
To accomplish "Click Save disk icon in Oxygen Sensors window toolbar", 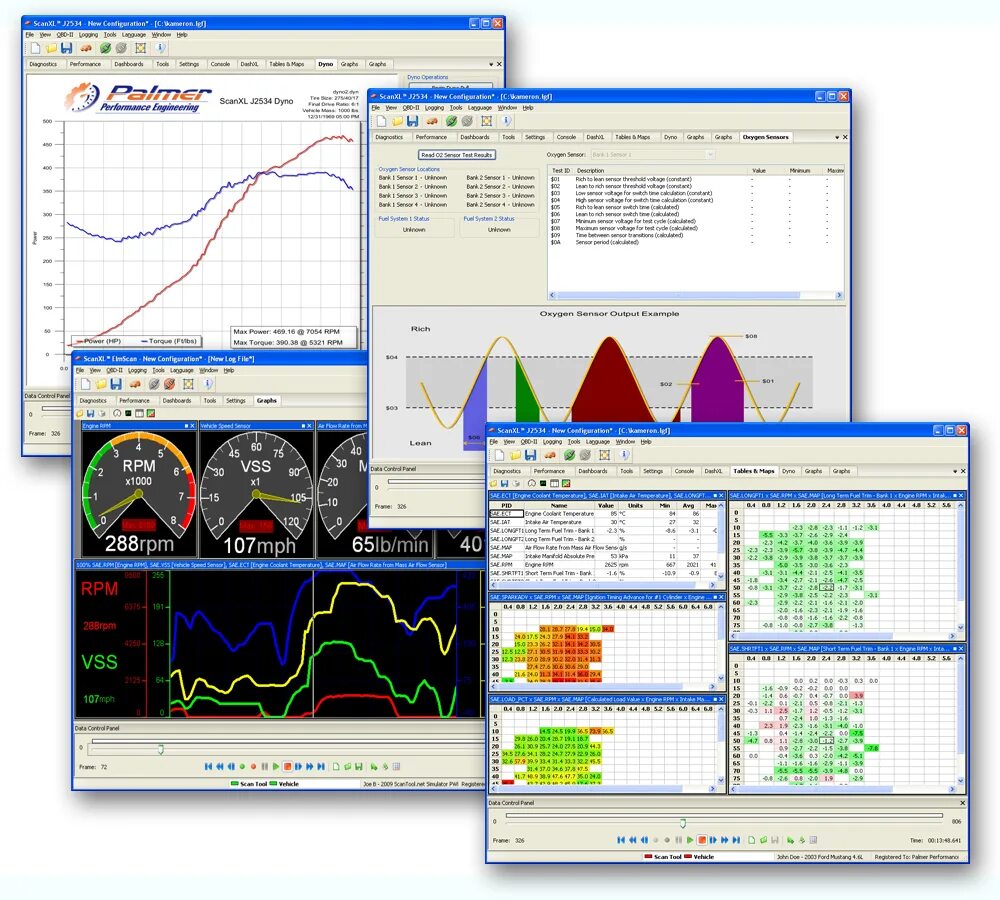I will (x=412, y=121).
